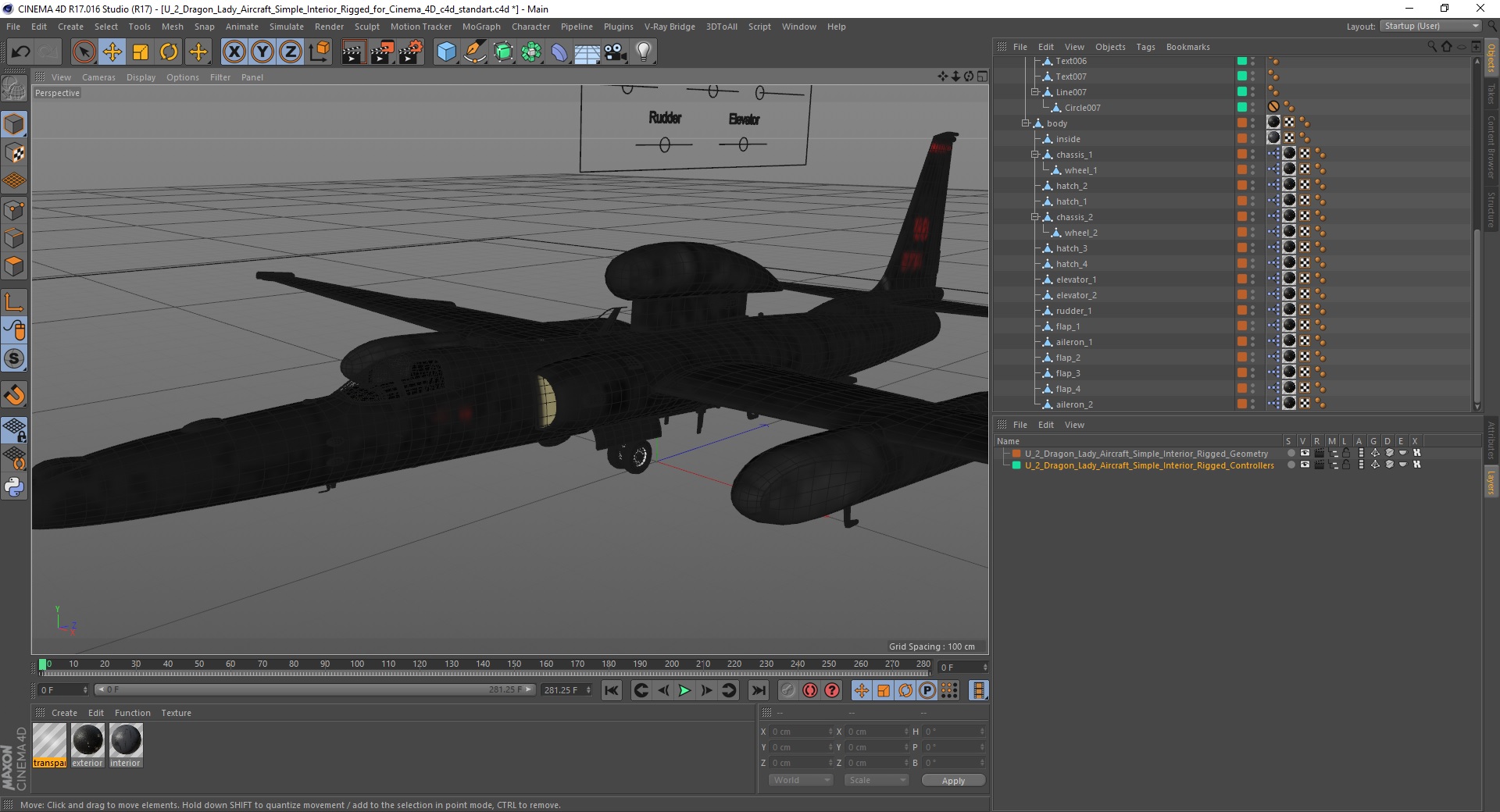
Task: Switch to Model mode in left sidebar
Action: [x=14, y=125]
